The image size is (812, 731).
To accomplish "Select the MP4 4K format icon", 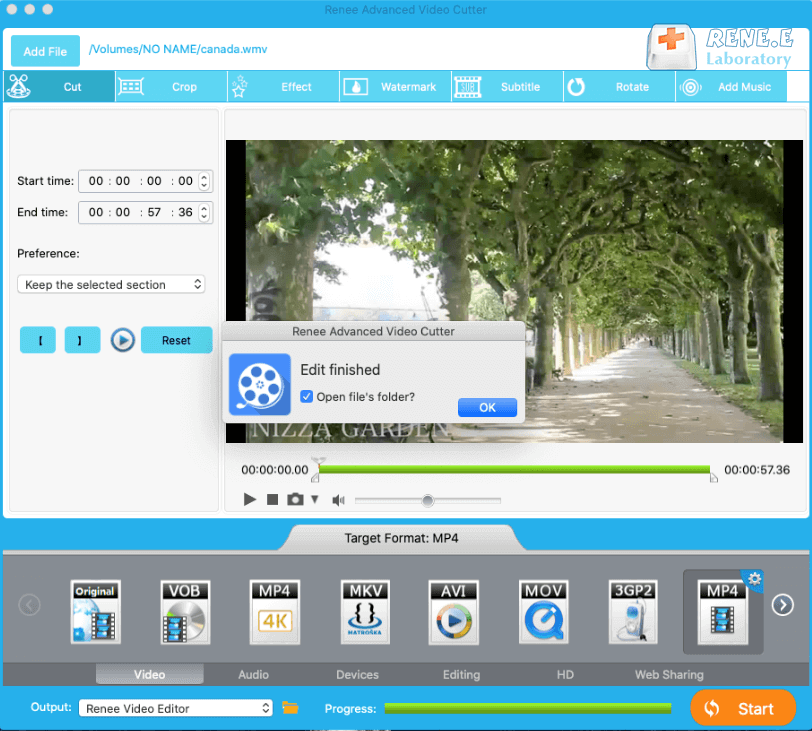I will tap(274, 612).
